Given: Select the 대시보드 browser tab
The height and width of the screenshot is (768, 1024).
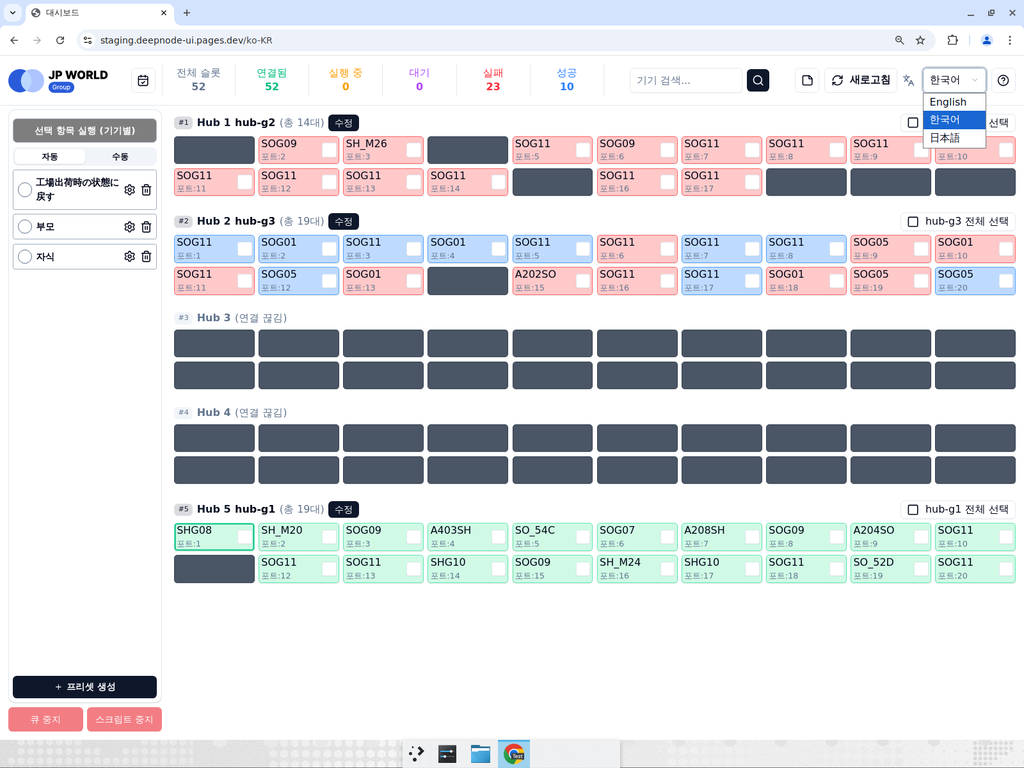Looking at the screenshot, I should 99,12.
